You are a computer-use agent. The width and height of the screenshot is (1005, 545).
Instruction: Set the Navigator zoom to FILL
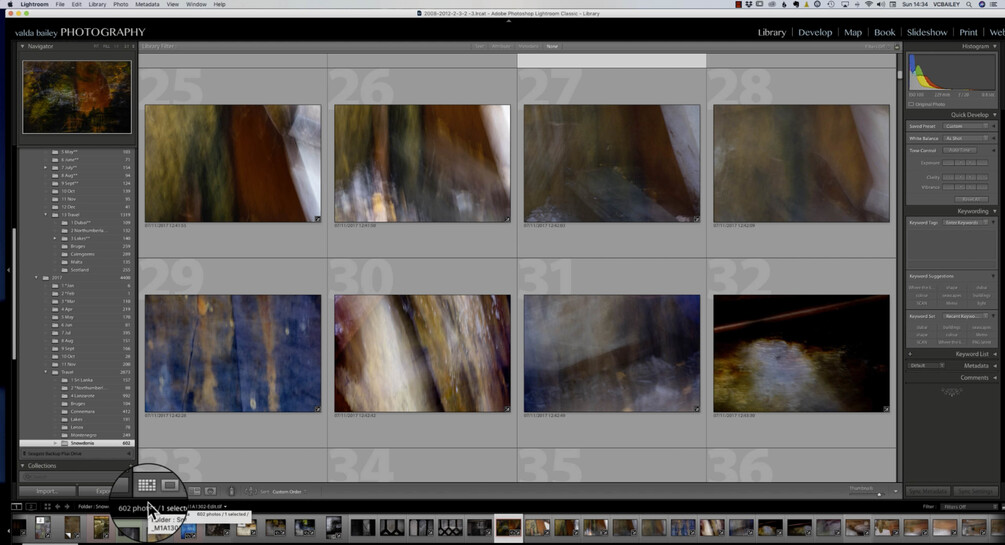[106, 46]
